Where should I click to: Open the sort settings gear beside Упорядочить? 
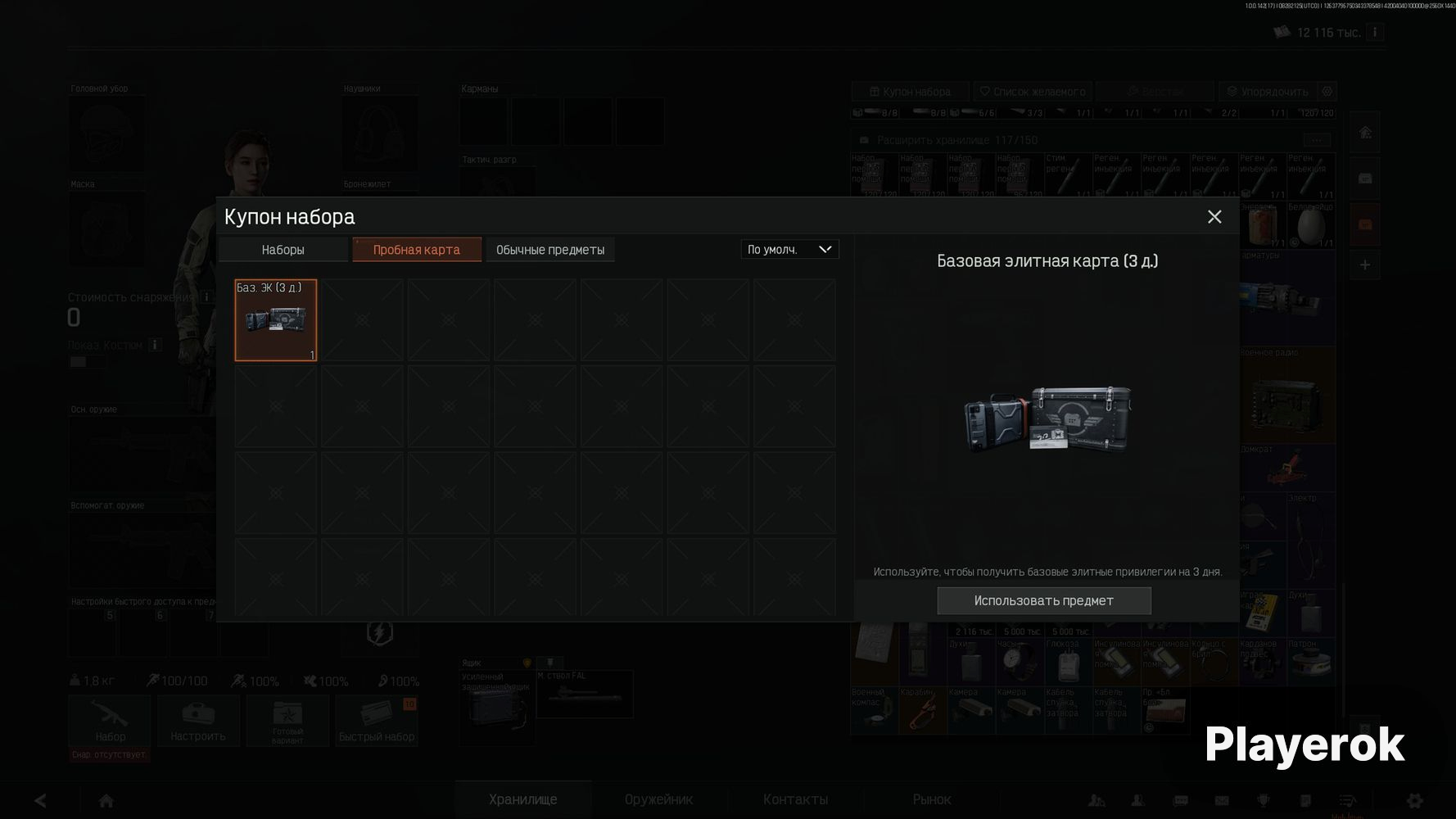pyautogui.click(x=1327, y=92)
